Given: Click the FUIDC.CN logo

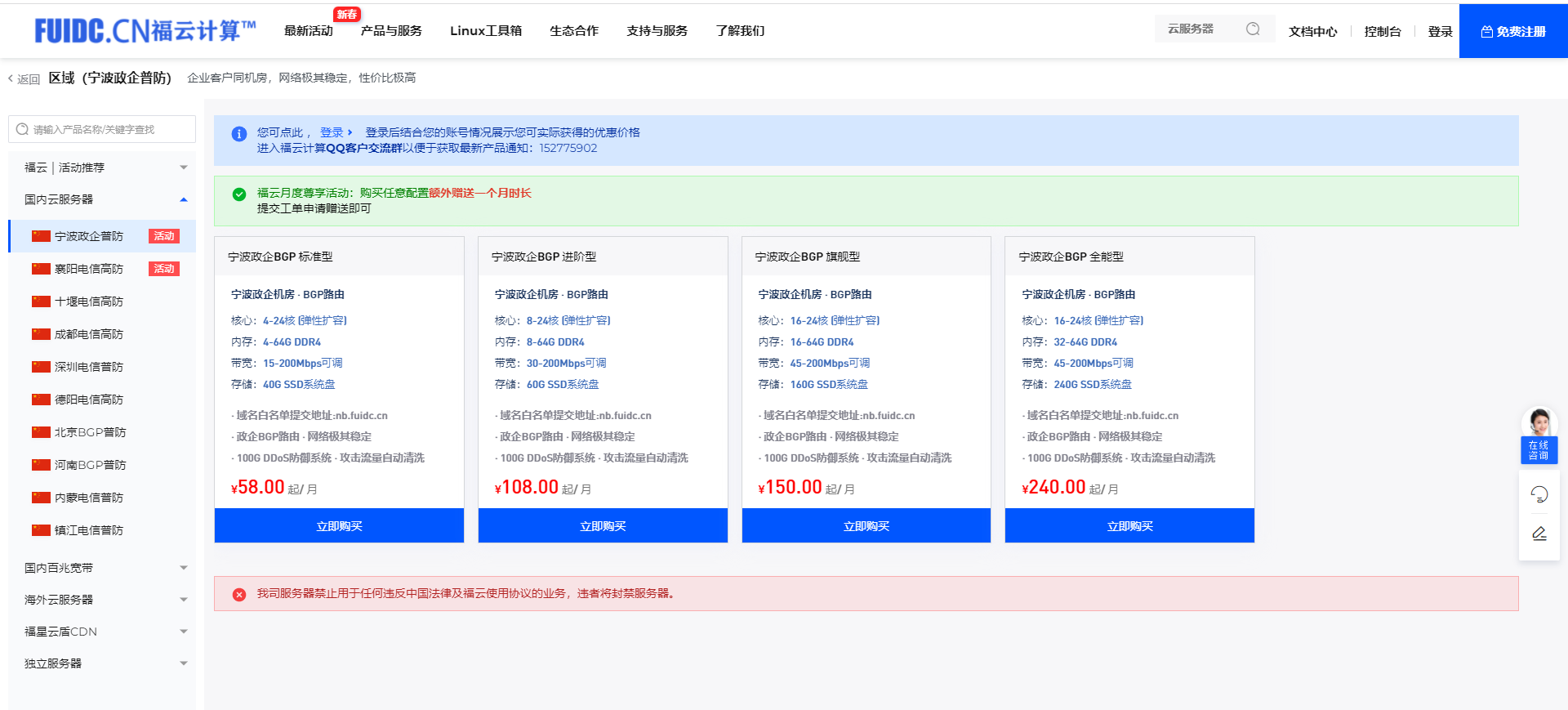Looking at the screenshot, I should (145, 31).
